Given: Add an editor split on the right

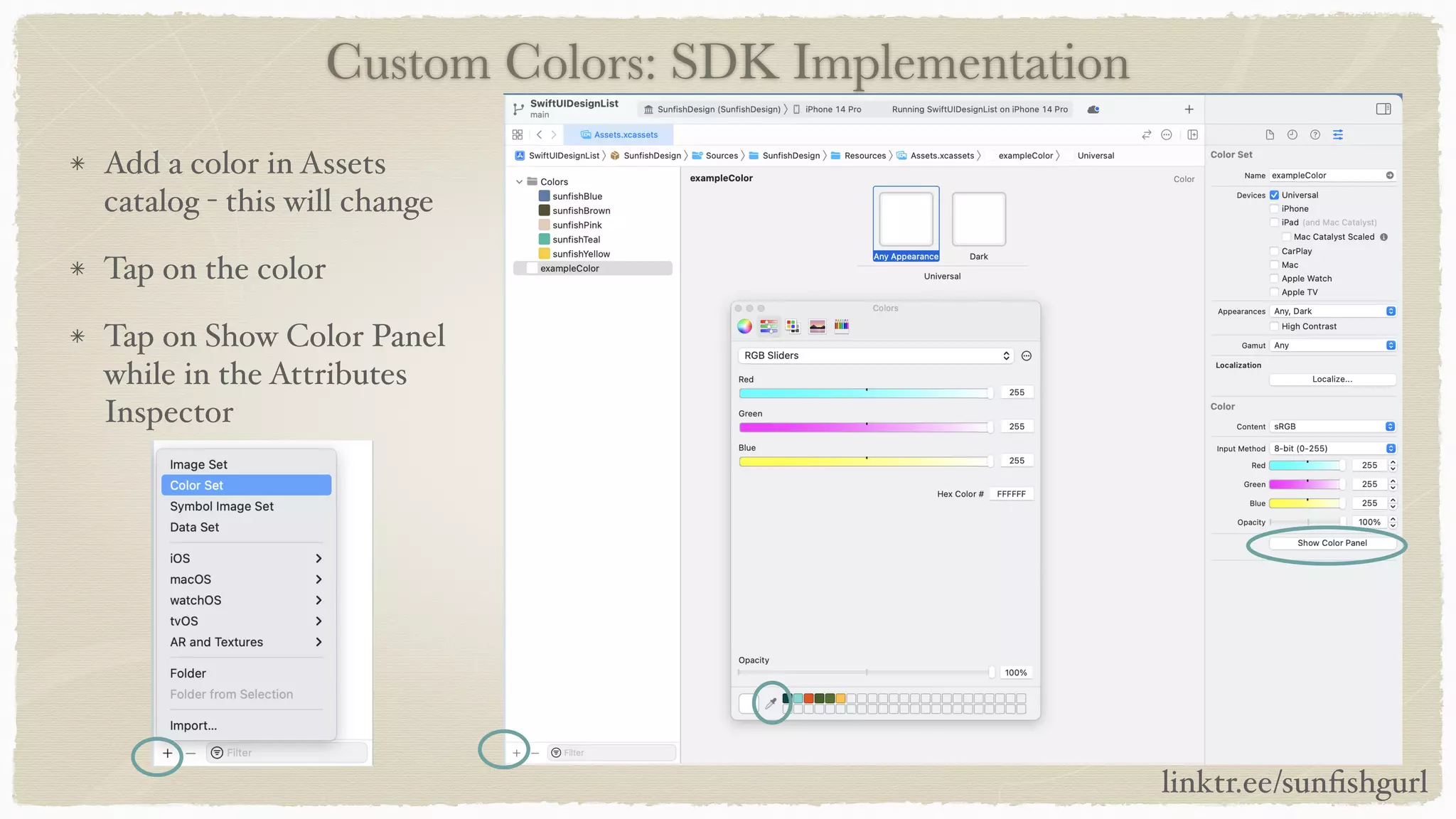Looking at the screenshot, I should tap(1193, 134).
